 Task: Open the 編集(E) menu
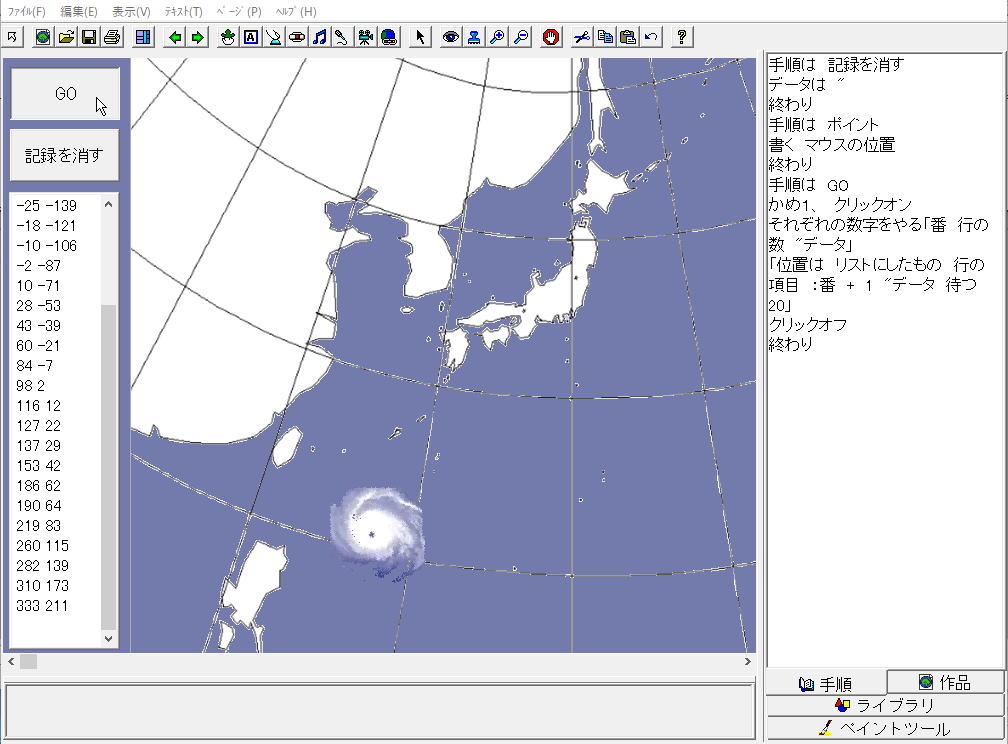(x=79, y=11)
